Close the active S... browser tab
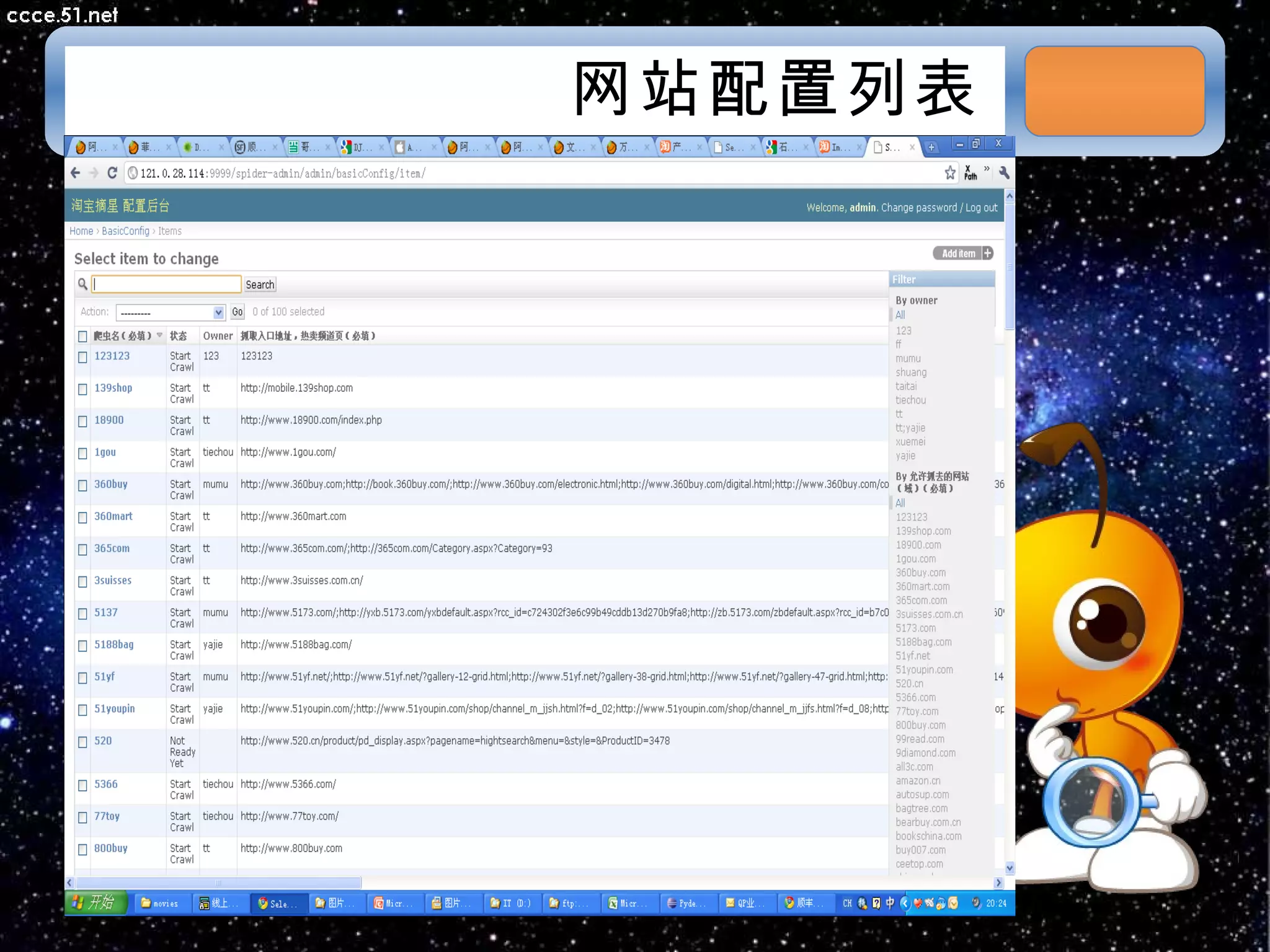The height and width of the screenshot is (952, 1270). 912,147
